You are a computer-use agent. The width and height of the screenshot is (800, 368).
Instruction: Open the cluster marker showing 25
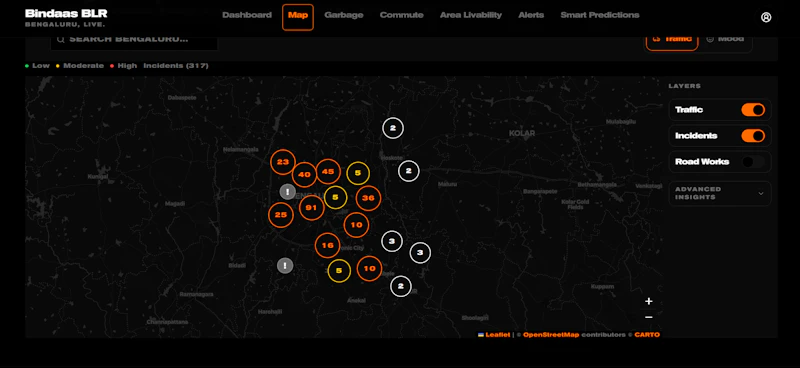pyautogui.click(x=281, y=215)
